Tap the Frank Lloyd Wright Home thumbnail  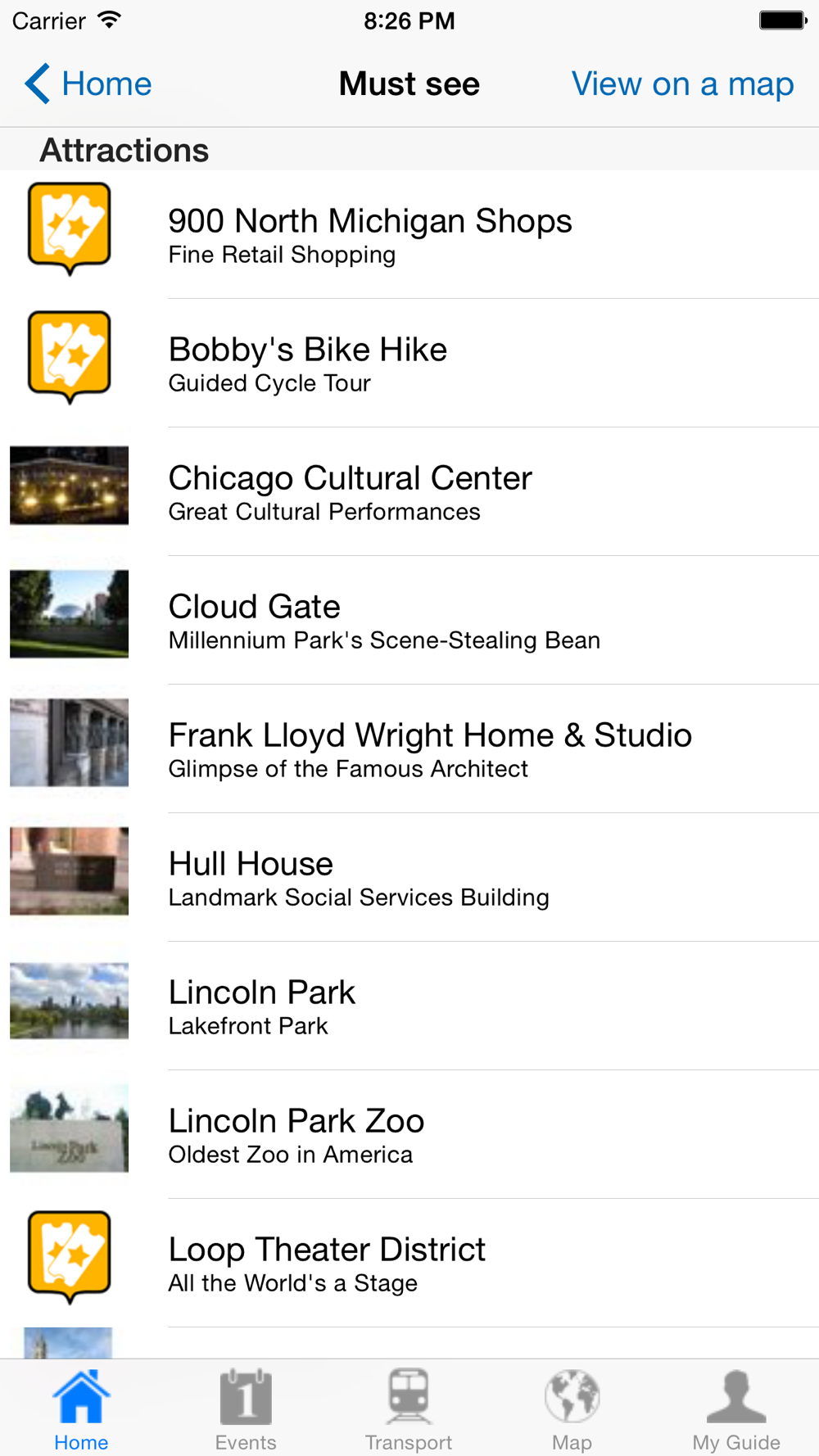tap(70, 742)
